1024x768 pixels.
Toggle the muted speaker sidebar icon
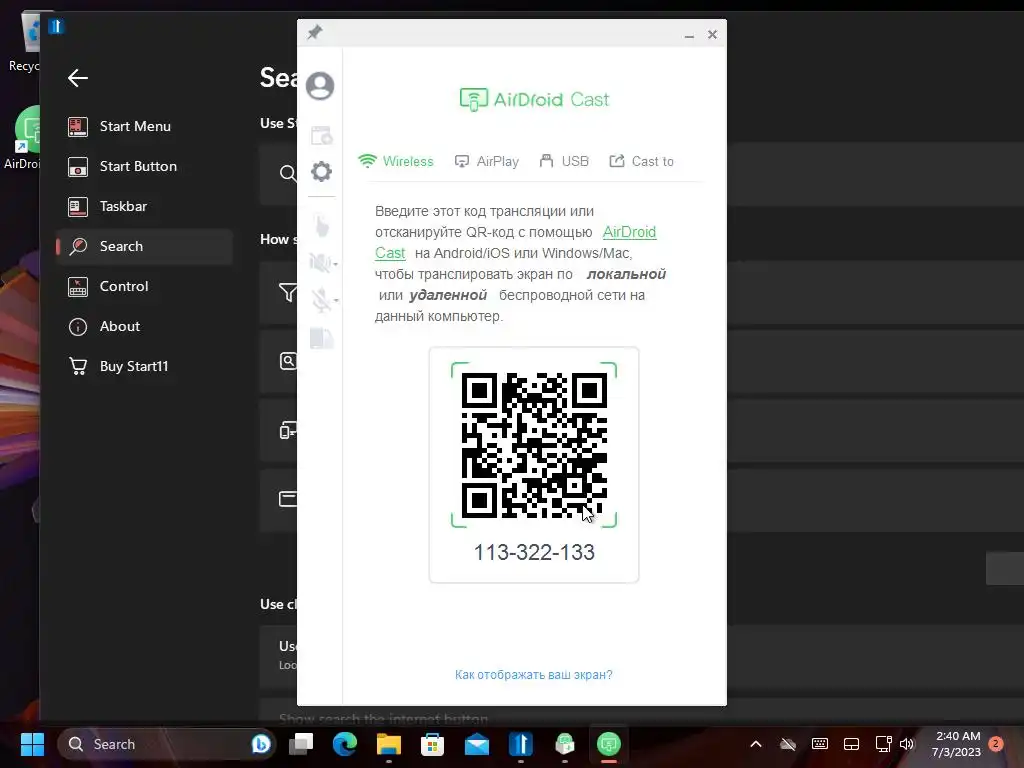click(319, 263)
